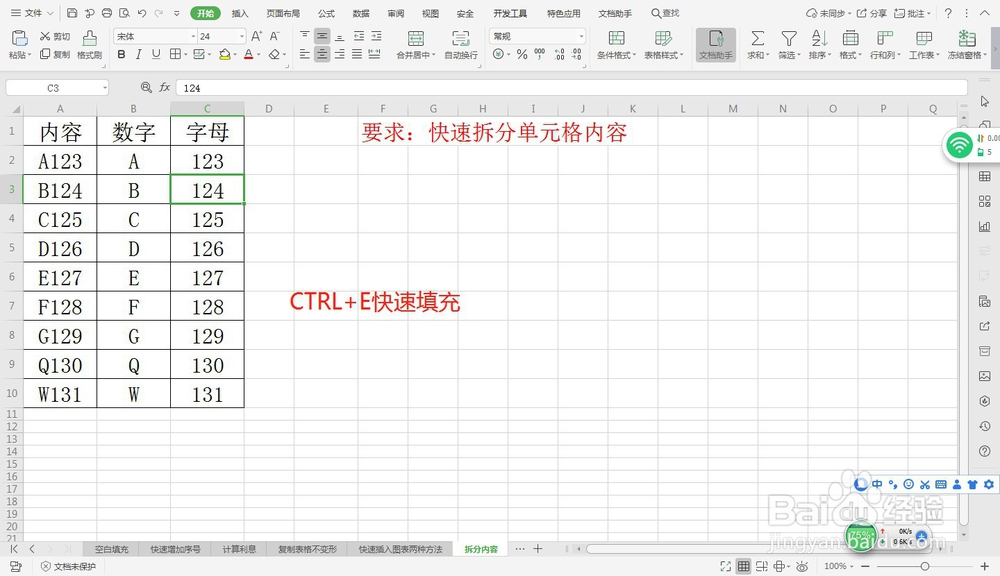Image resolution: width=1000 pixels, height=576 pixels.
Task: Toggle align right
Action: 340,54
